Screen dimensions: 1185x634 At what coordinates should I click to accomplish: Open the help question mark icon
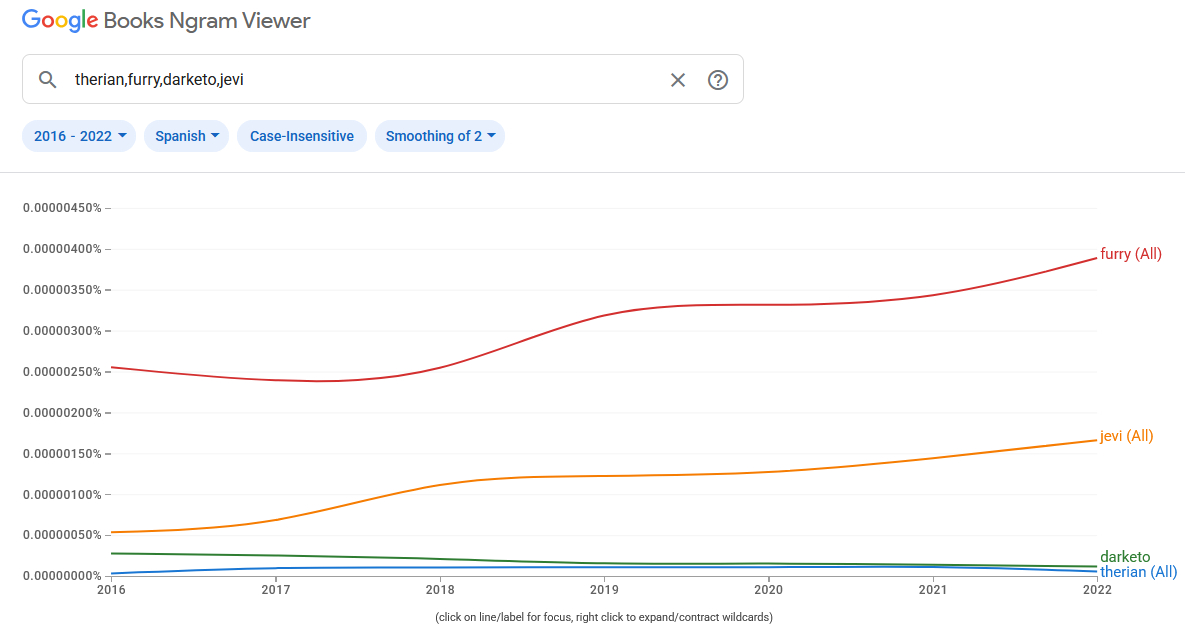[x=717, y=80]
